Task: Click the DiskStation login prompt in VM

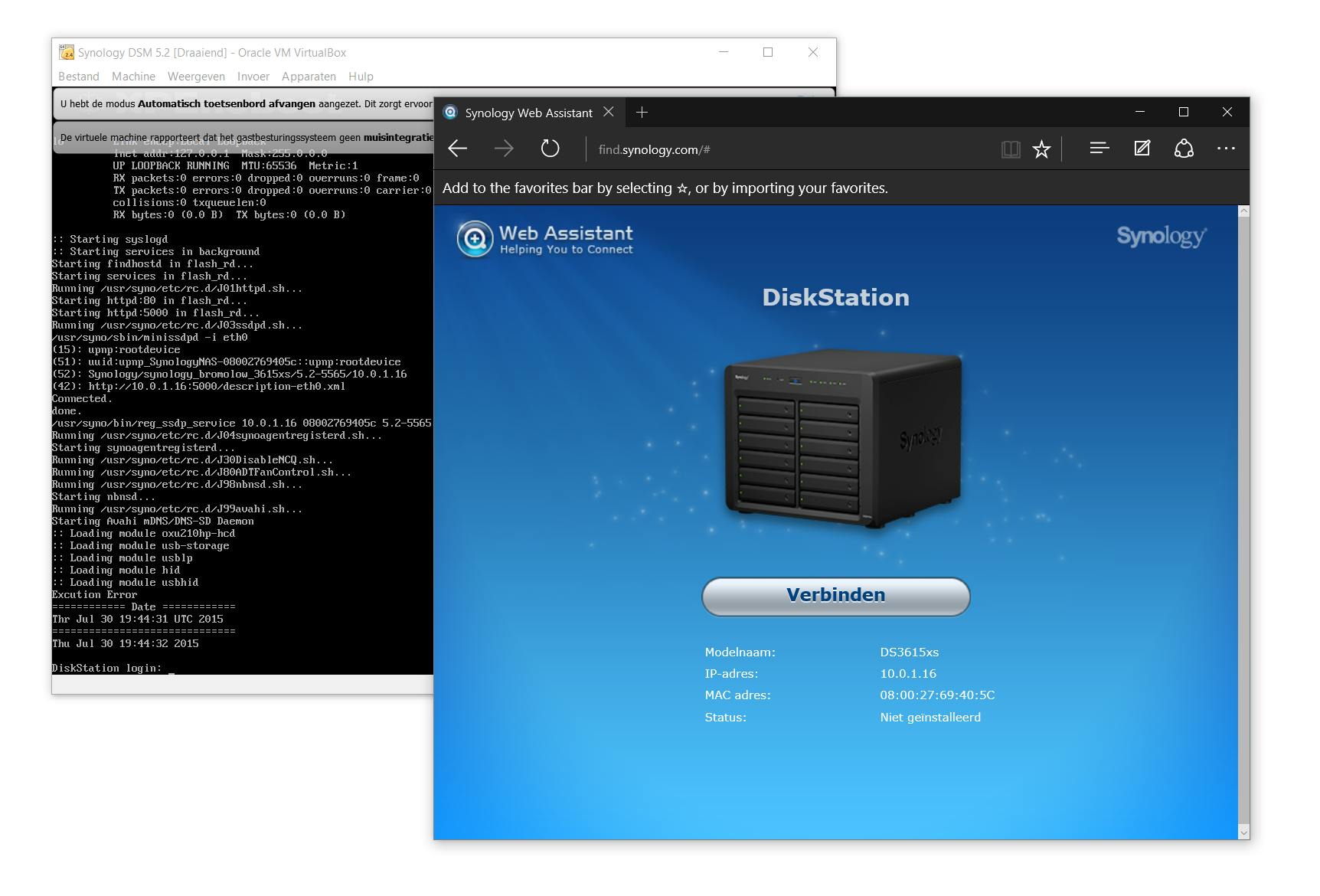Action: tap(113, 669)
